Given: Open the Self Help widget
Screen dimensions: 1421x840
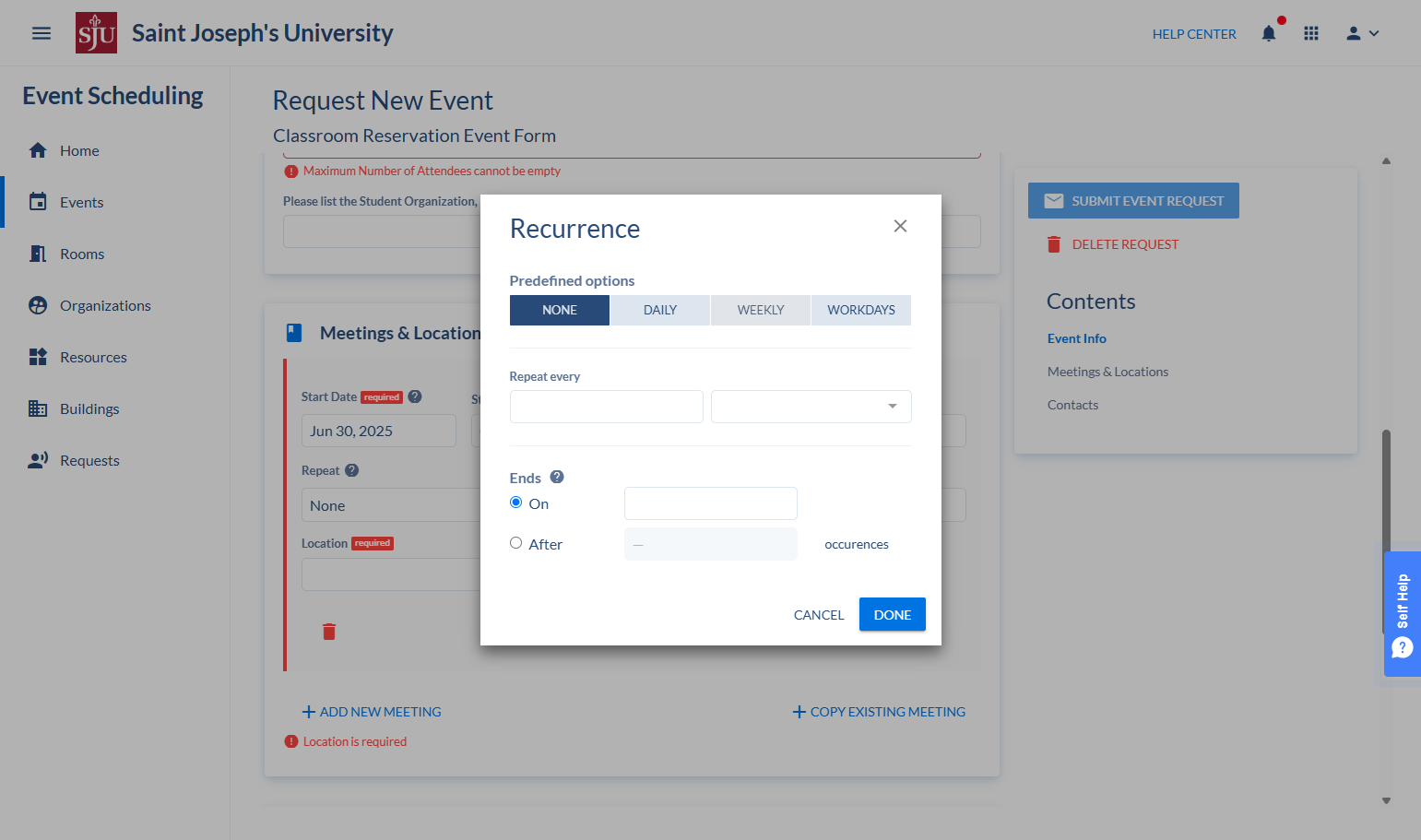Looking at the screenshot, I should point(1403,614).
